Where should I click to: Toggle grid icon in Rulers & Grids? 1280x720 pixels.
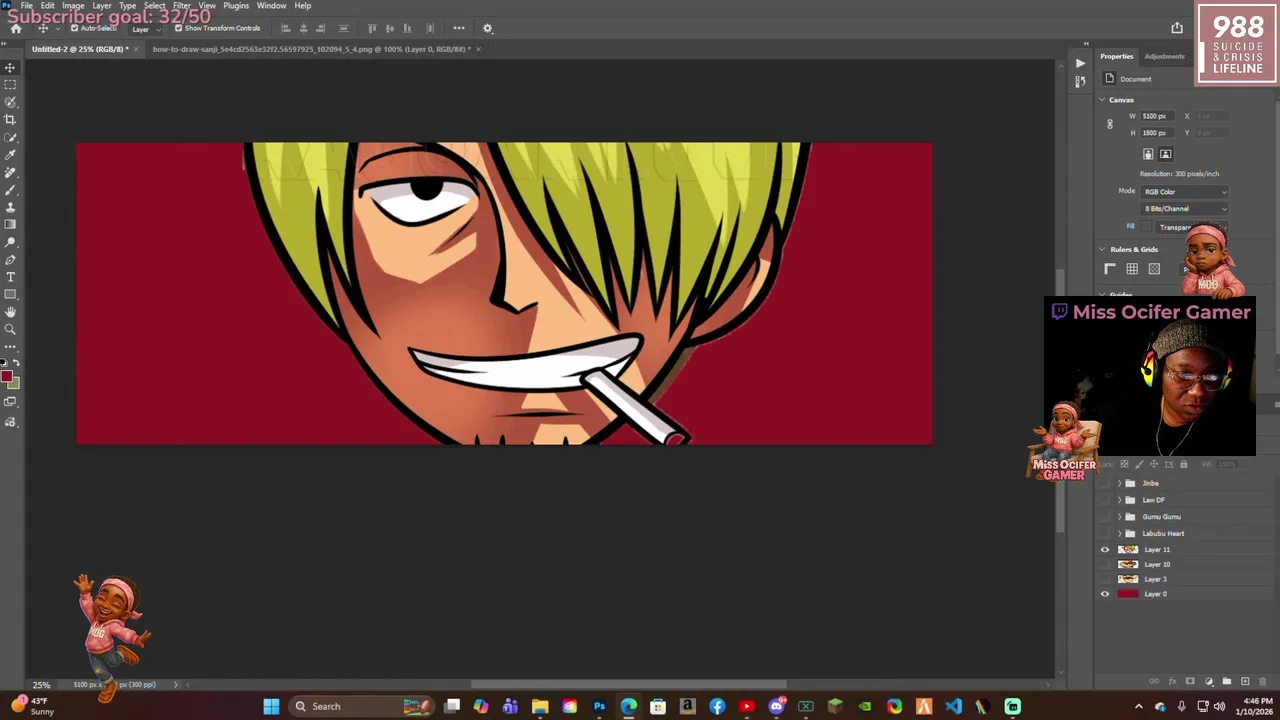tap(1132, 269)
